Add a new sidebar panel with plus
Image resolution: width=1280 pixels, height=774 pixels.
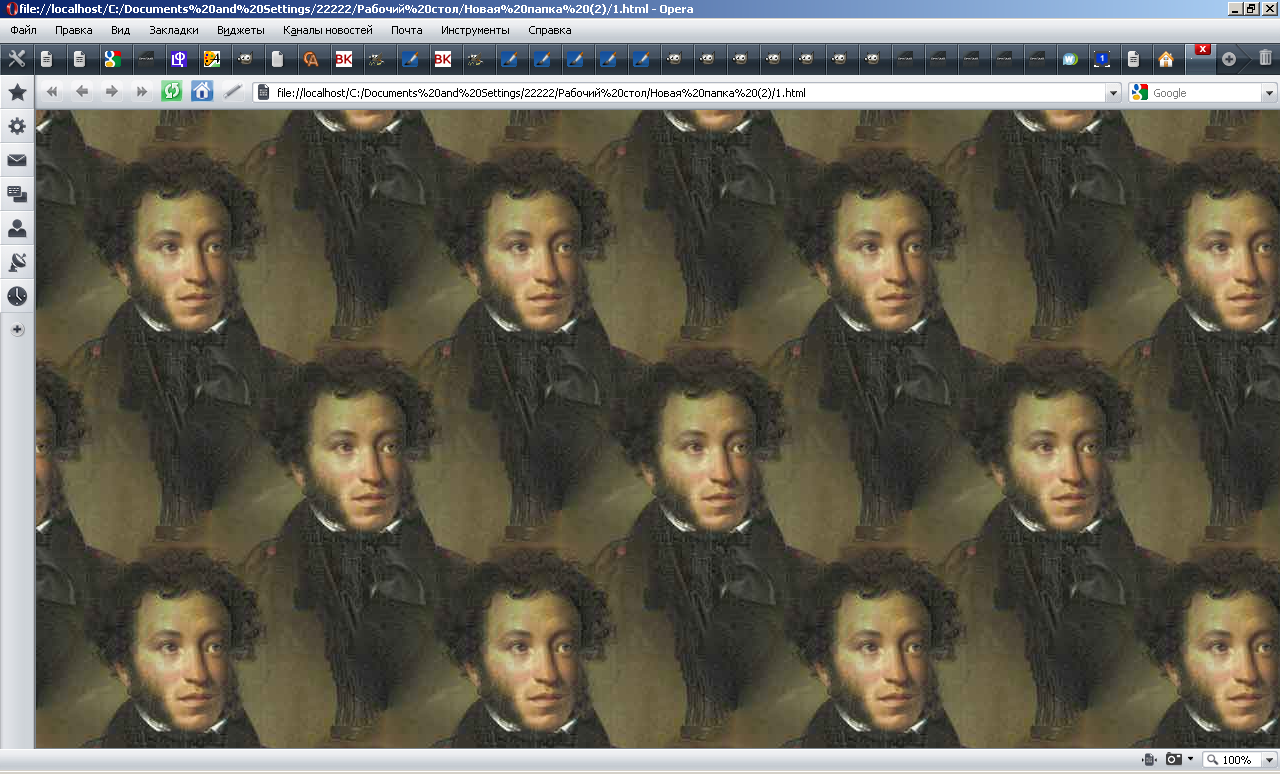17,329
